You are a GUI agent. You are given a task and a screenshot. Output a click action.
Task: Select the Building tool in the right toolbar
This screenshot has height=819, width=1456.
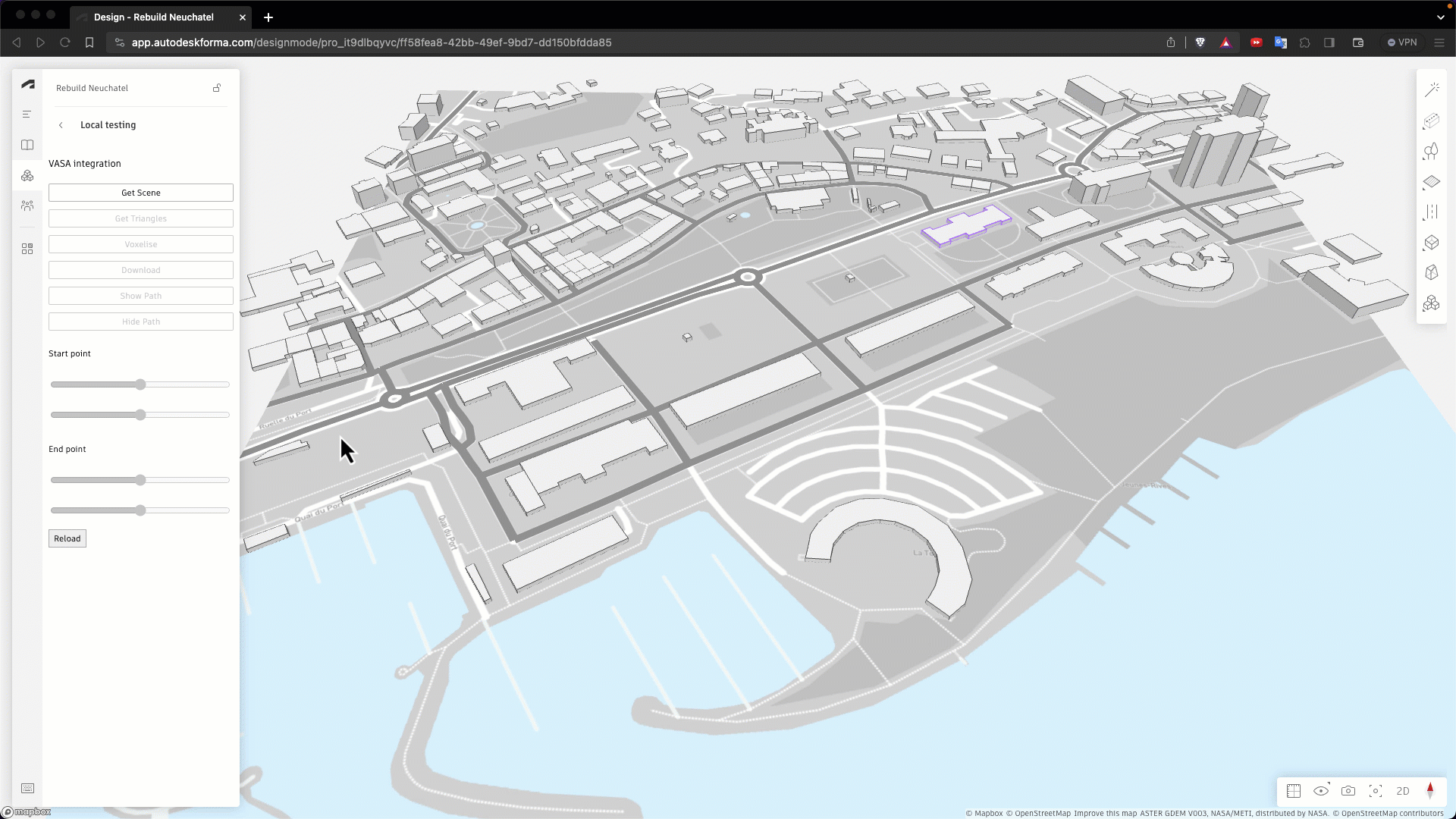(1432, 121)
